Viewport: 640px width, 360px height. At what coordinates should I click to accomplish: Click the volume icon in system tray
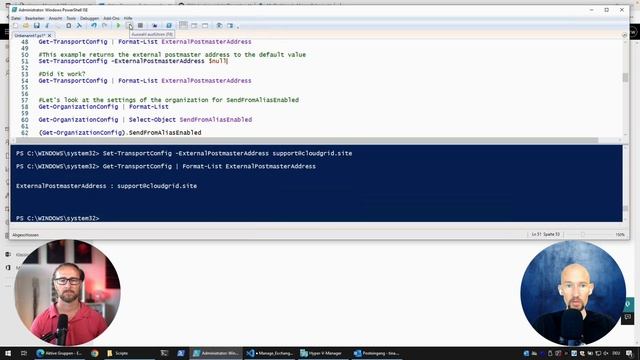(606, 353)
